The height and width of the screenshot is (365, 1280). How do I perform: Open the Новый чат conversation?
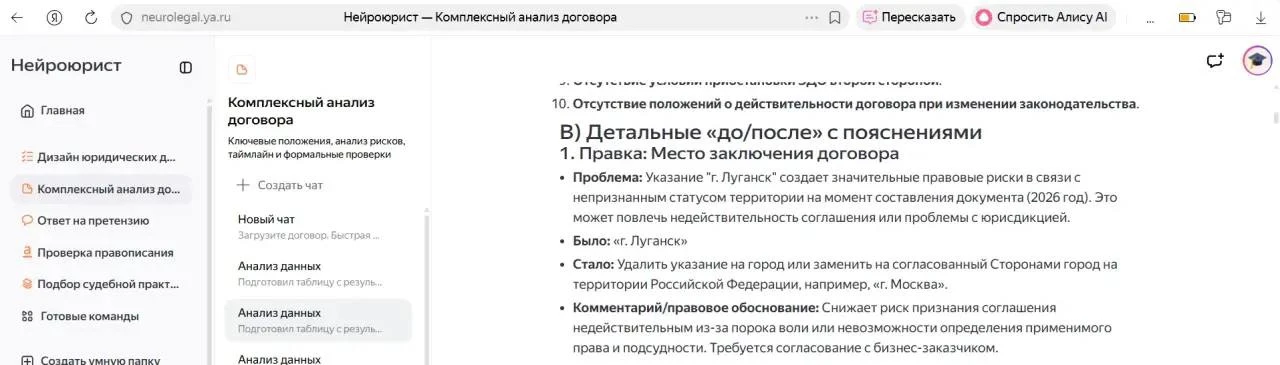tap(318, 226)
